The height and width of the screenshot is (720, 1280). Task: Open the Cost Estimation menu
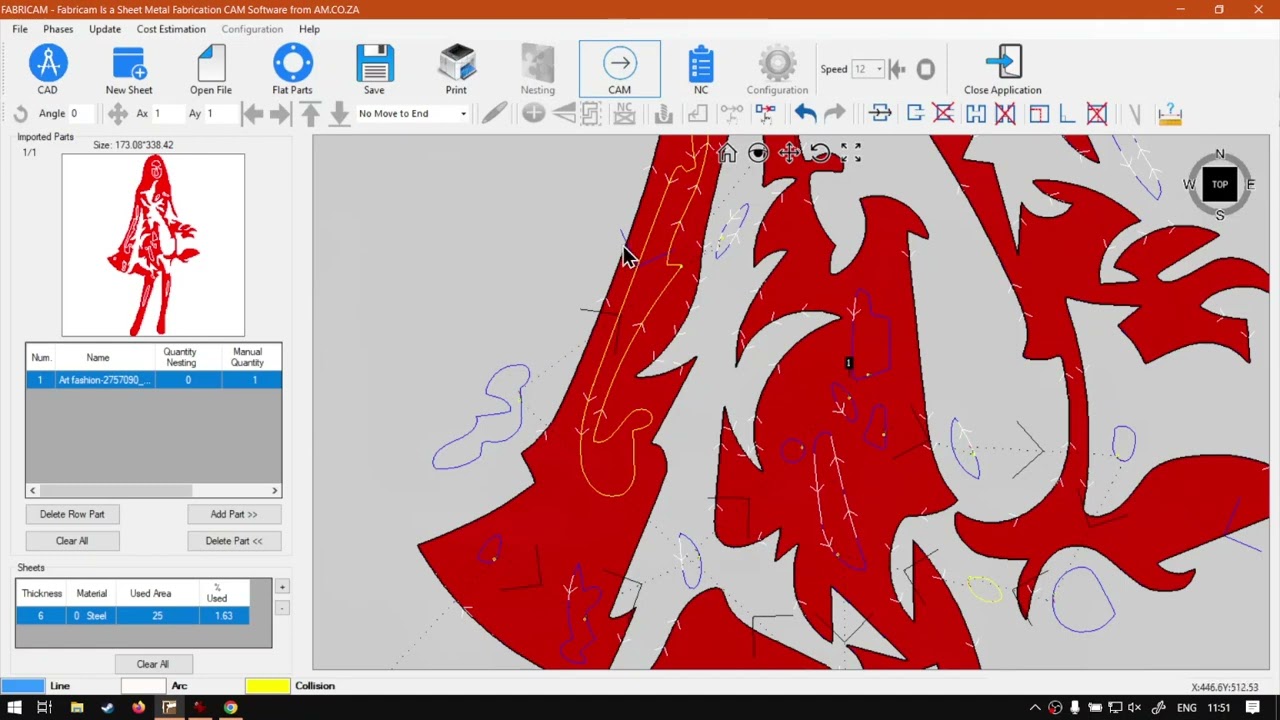coord(171,29)
